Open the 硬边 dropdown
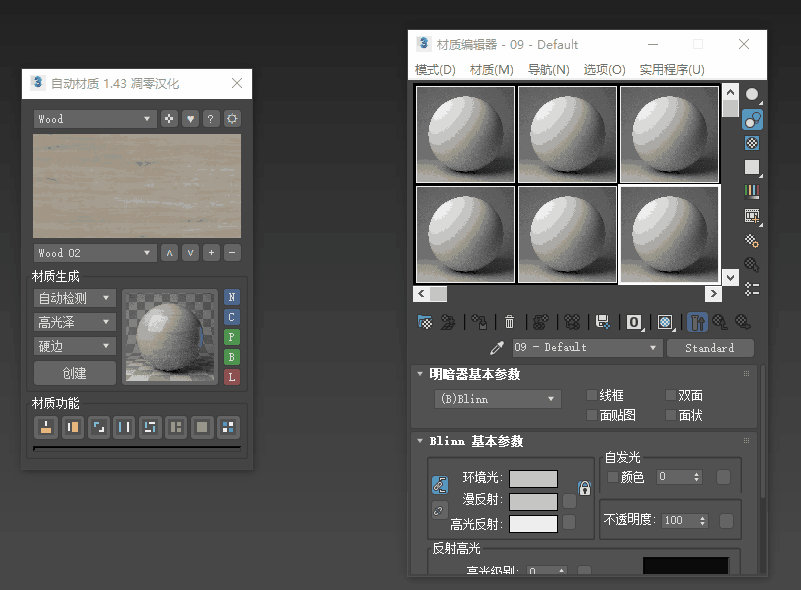The height and width of the screenshot is (590, 801). (75, 346)
